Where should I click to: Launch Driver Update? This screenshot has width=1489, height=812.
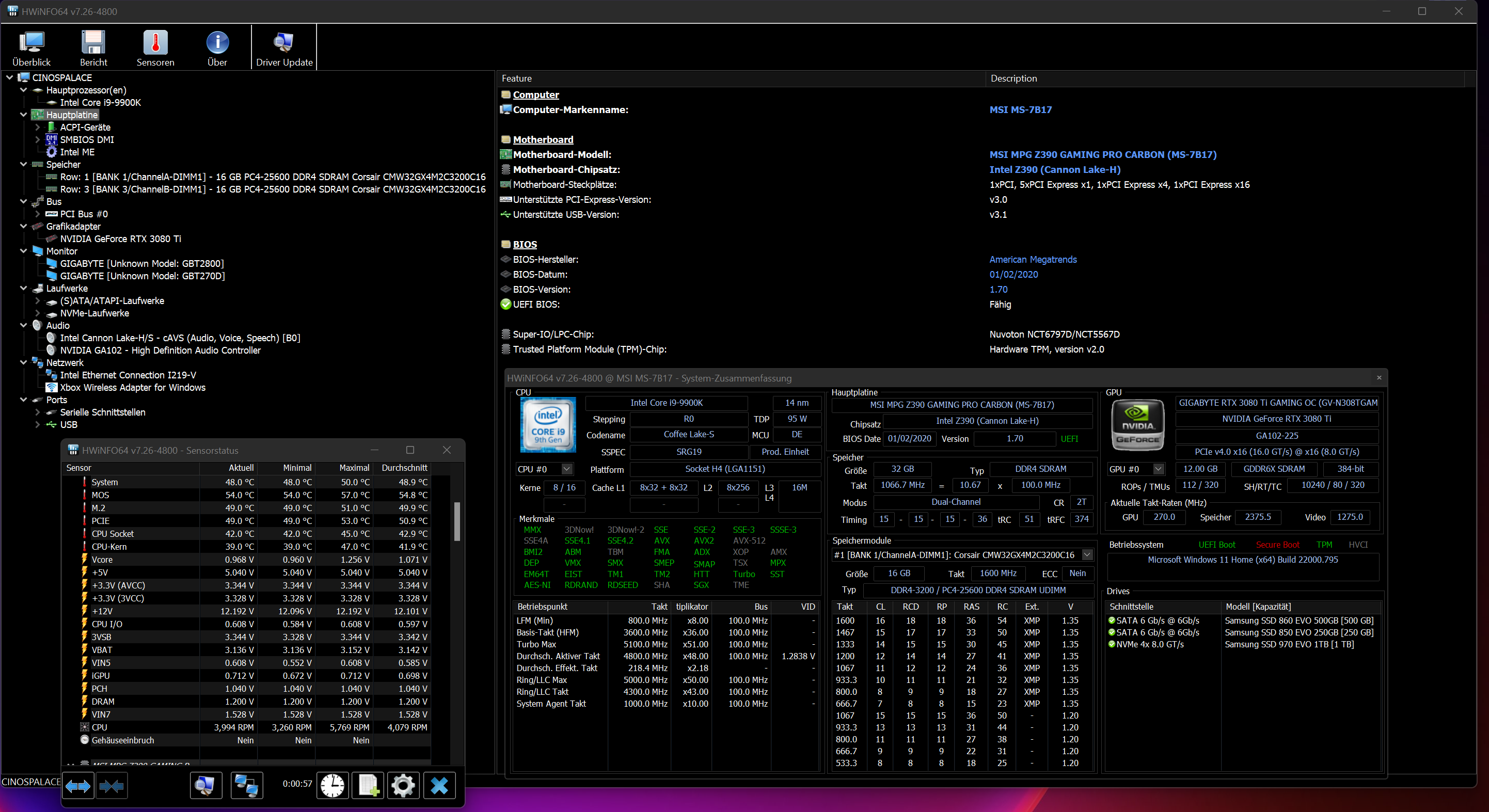[x=283, y=47]
